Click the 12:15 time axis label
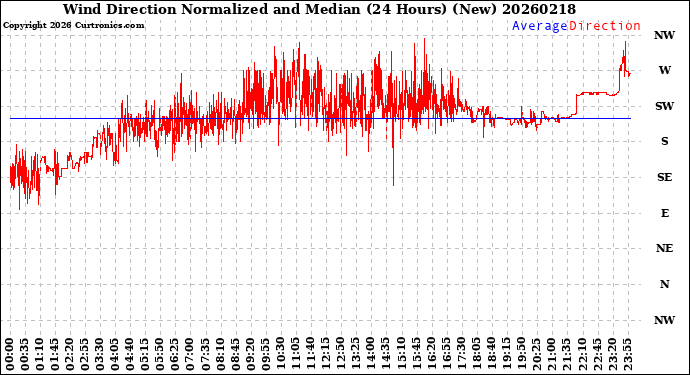Viewport: 690px width, 375px height. pos(327,355)
